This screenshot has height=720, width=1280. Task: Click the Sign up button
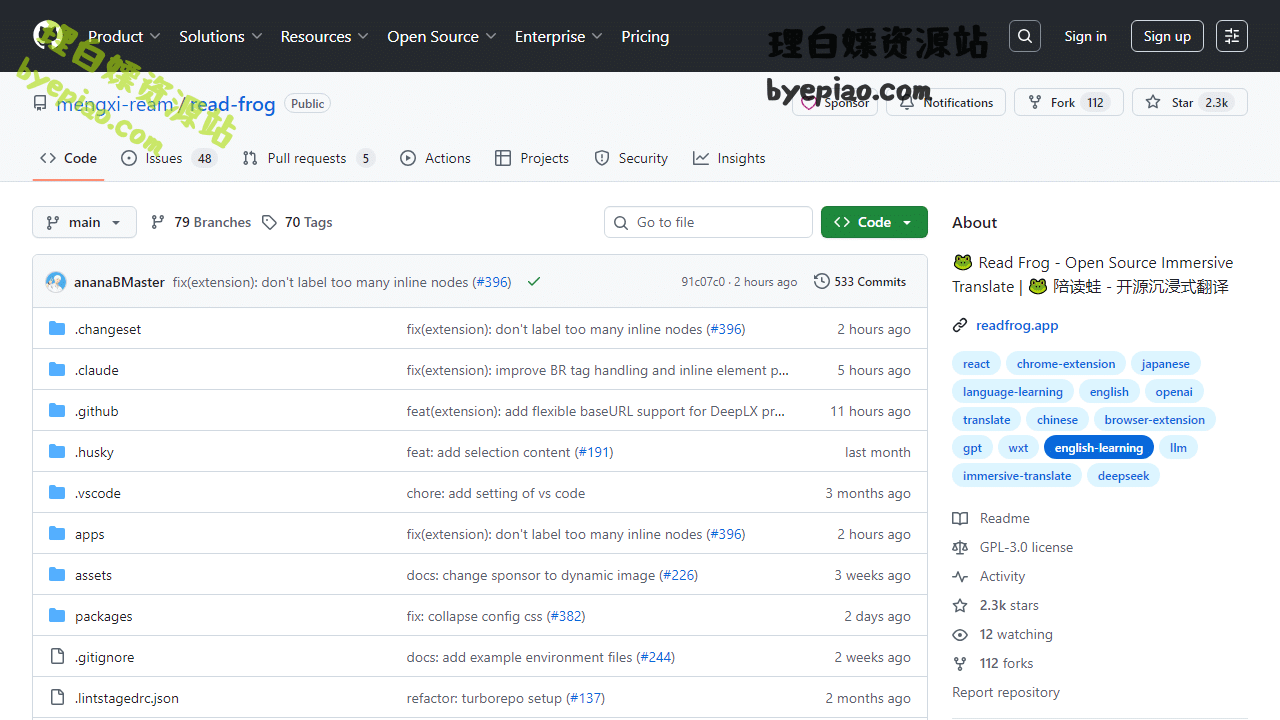point(1167,36)
